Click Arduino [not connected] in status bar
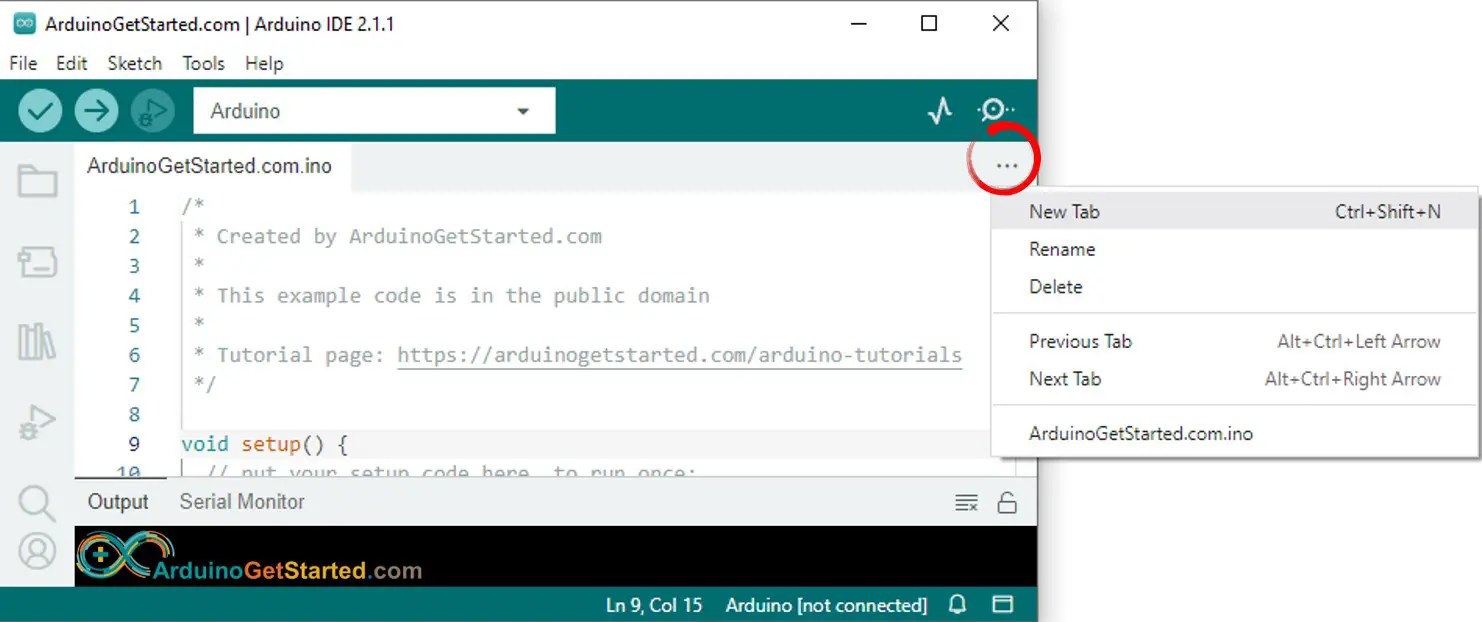Image resolution: width=1482 pixels, height=622 pixels. 826,605
